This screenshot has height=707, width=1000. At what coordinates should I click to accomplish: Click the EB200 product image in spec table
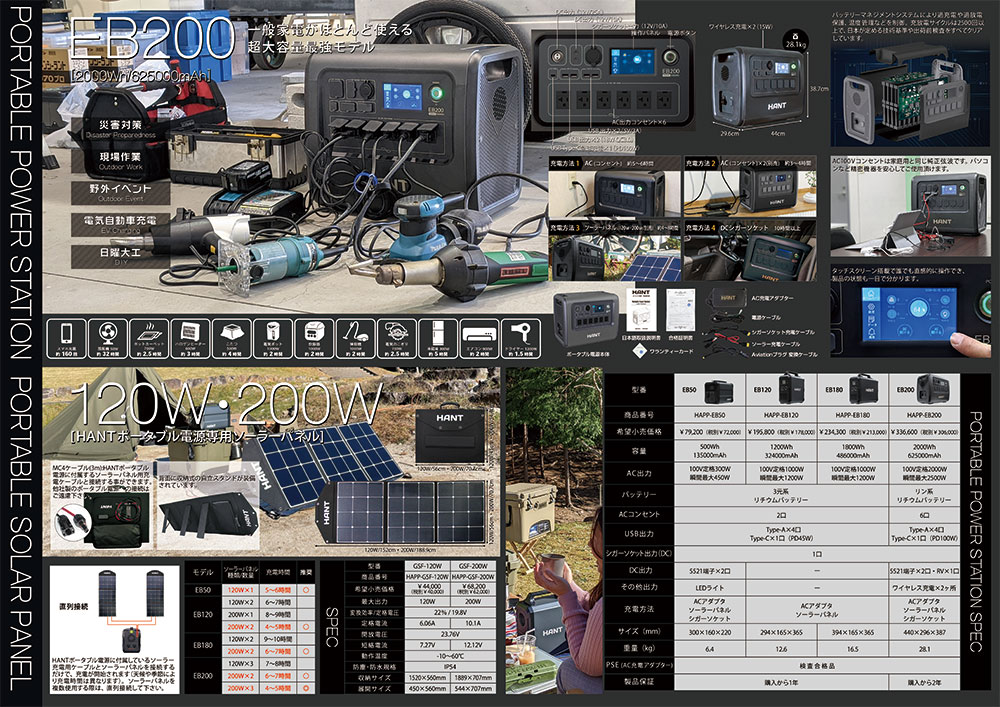934,389
